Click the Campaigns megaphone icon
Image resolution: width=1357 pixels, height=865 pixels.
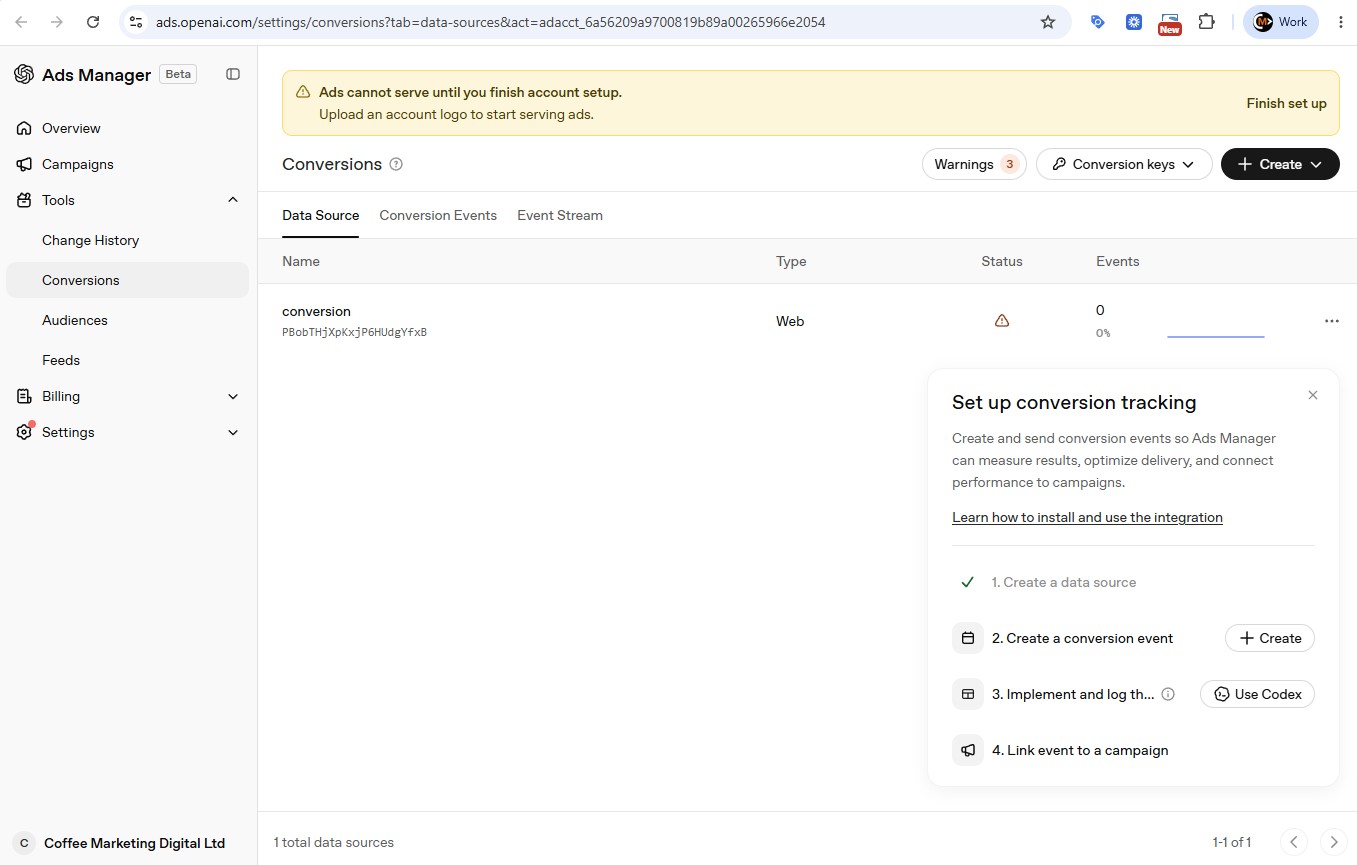24,164
